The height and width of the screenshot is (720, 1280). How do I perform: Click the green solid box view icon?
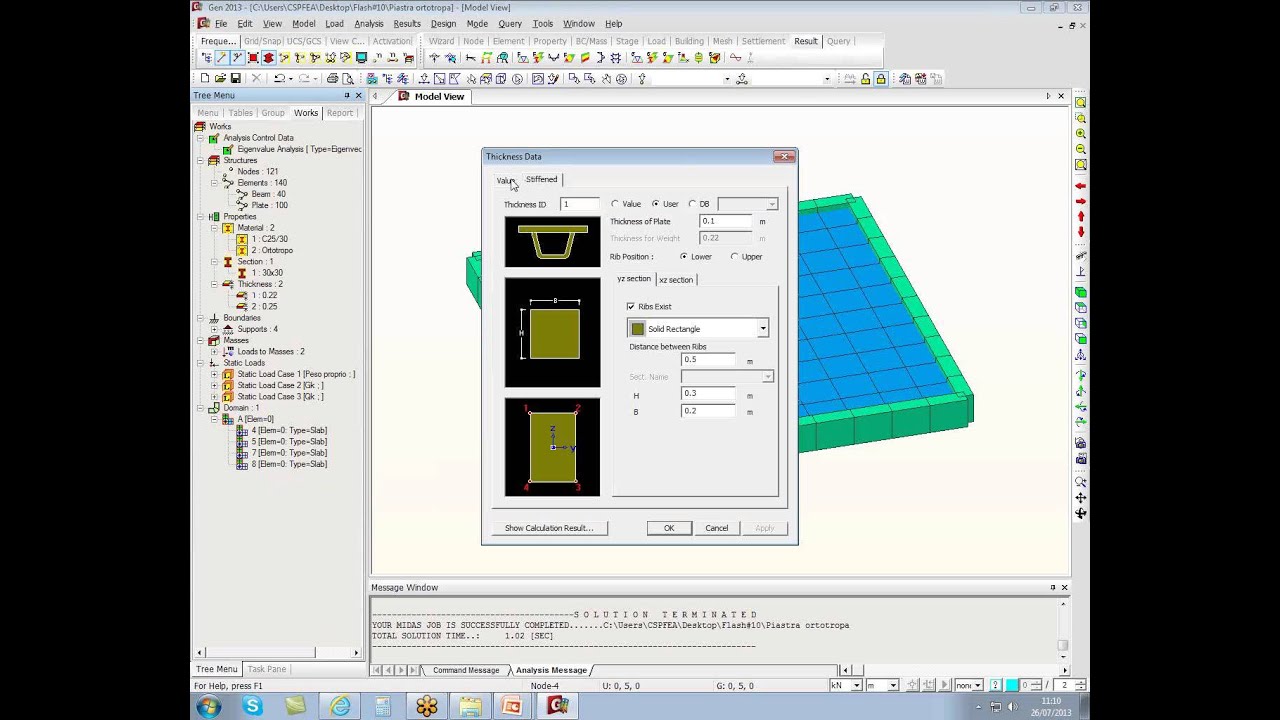1081,292
